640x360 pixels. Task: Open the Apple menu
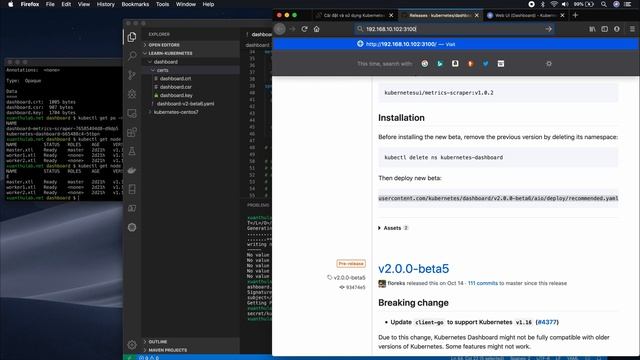[11, 4]
